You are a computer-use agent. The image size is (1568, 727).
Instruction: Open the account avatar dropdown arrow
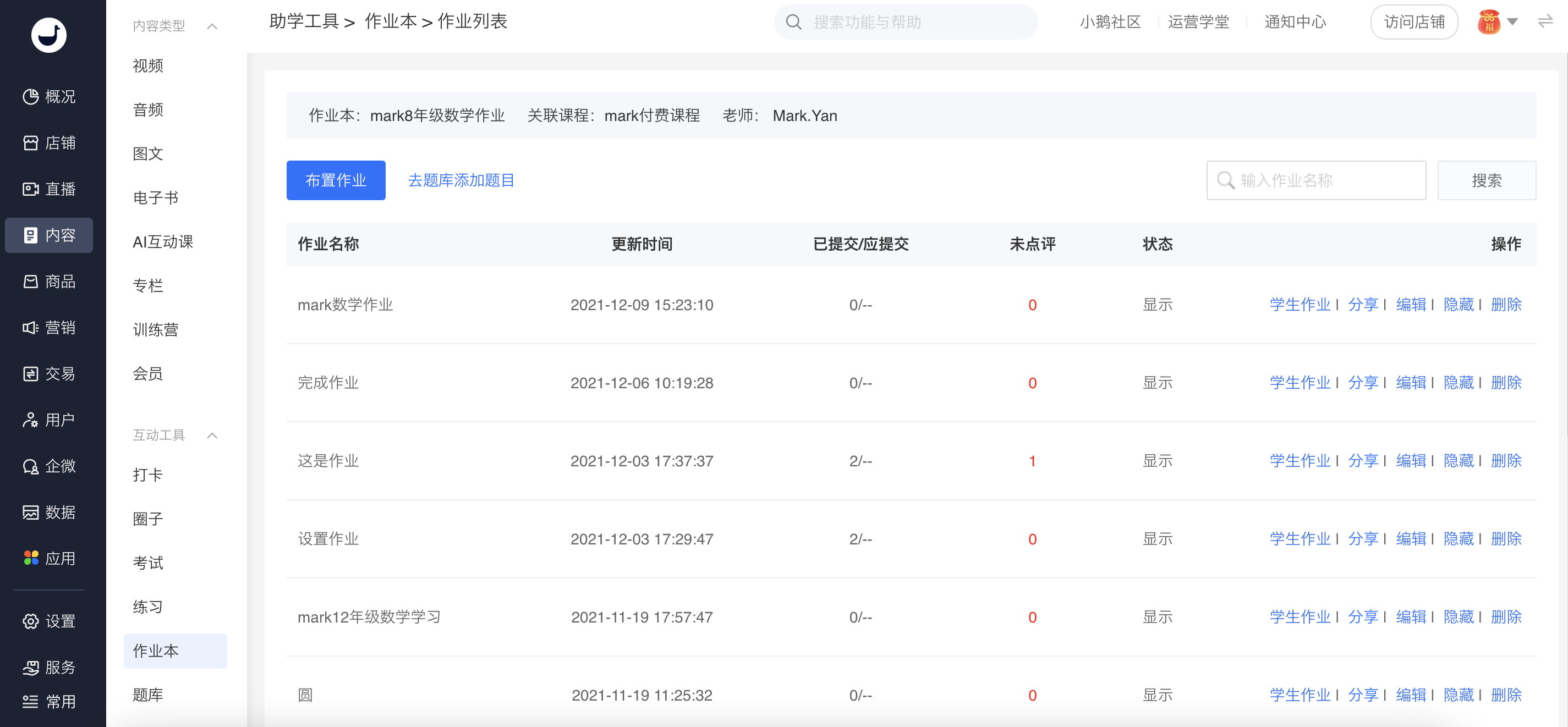pos(1512,22)
